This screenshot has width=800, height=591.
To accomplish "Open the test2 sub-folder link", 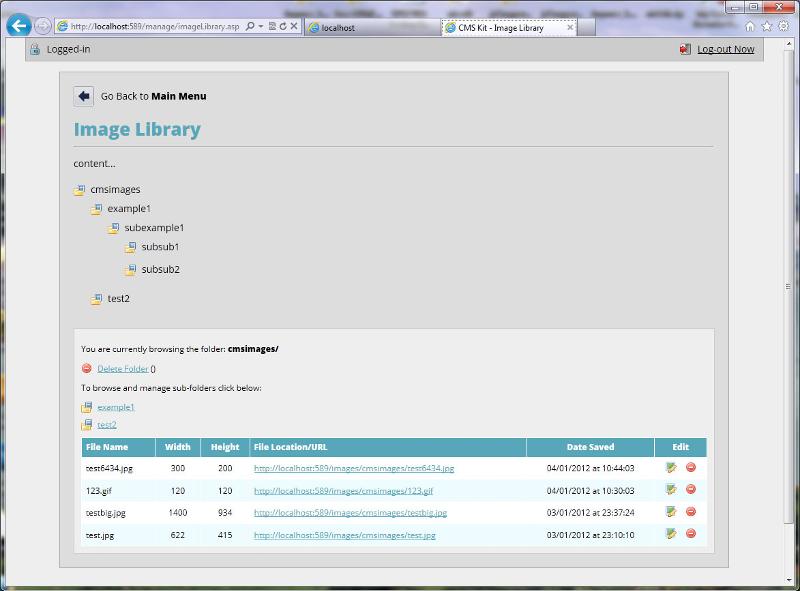I will (x=107, y=425).
